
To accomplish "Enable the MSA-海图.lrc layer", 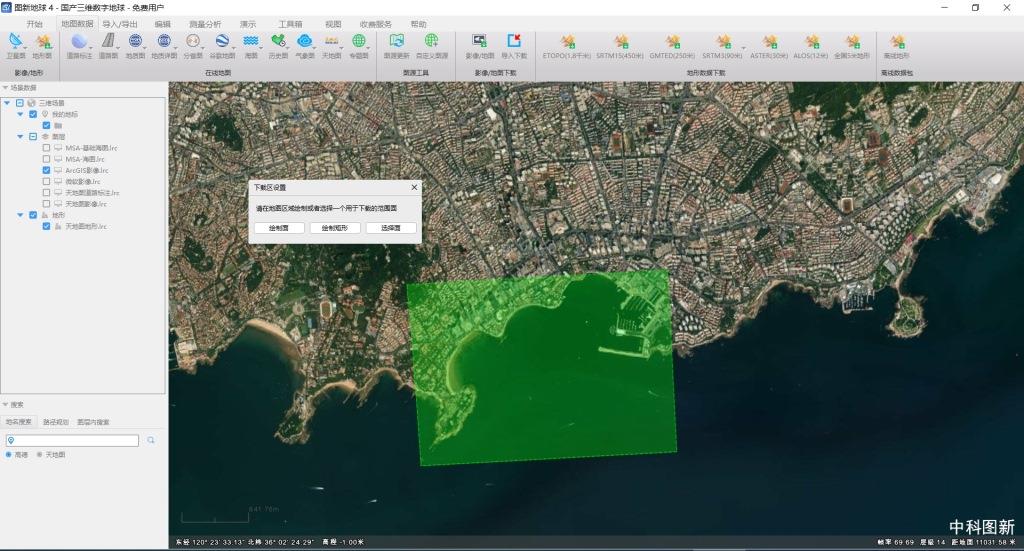I will coord(46,159).
